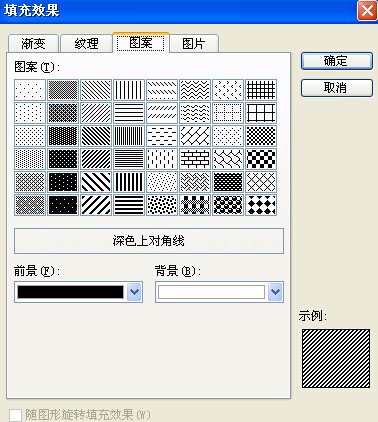This screenshot has height=422, width=378.
Task: Select the 30% crosshatch pattern, first swatch fifth row
Action: pos(30,182)
